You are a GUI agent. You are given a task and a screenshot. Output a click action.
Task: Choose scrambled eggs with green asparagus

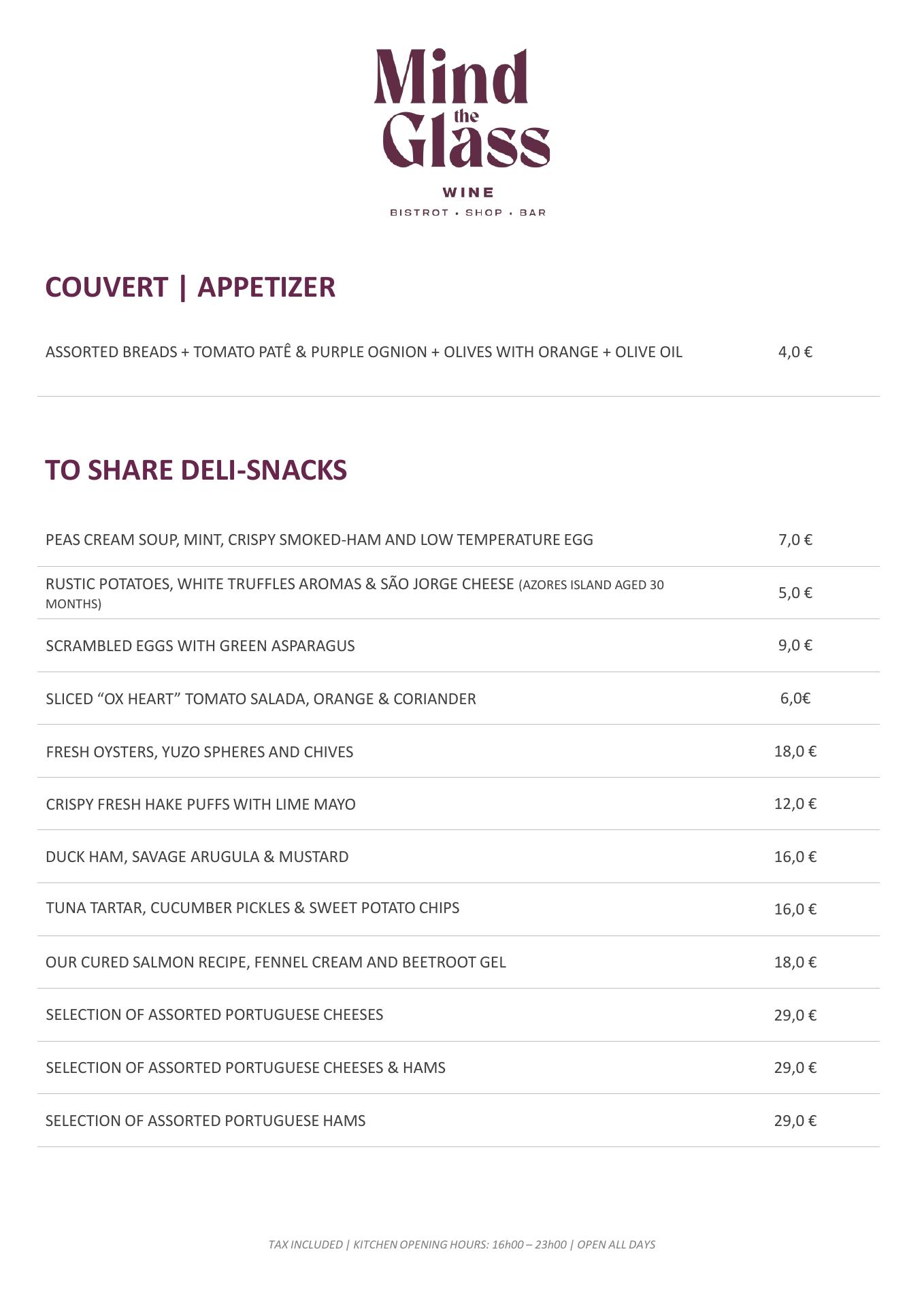pyautogui.click(x=200, y=646)
